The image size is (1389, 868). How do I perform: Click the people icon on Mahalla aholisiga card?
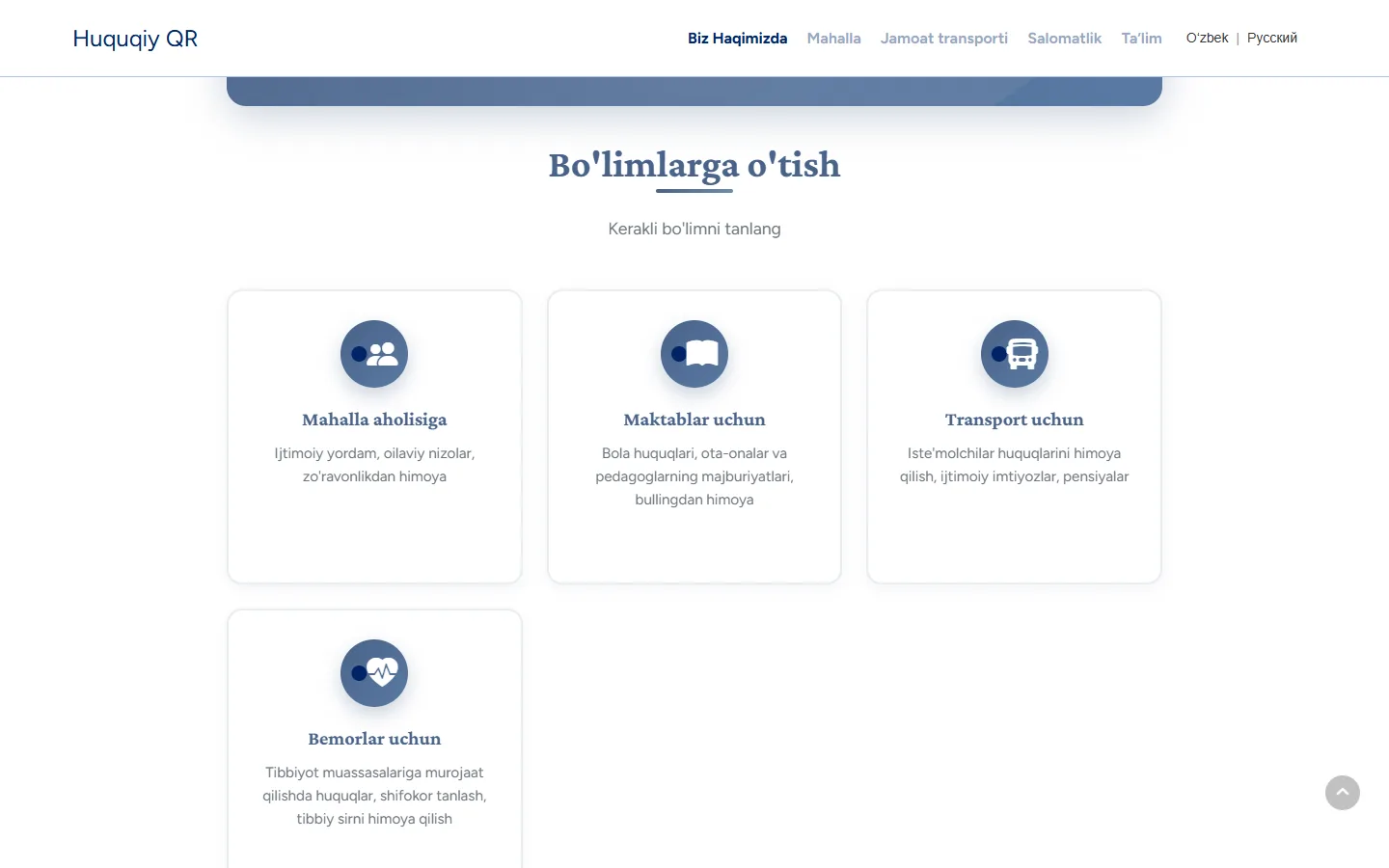(x=382, y=354)
